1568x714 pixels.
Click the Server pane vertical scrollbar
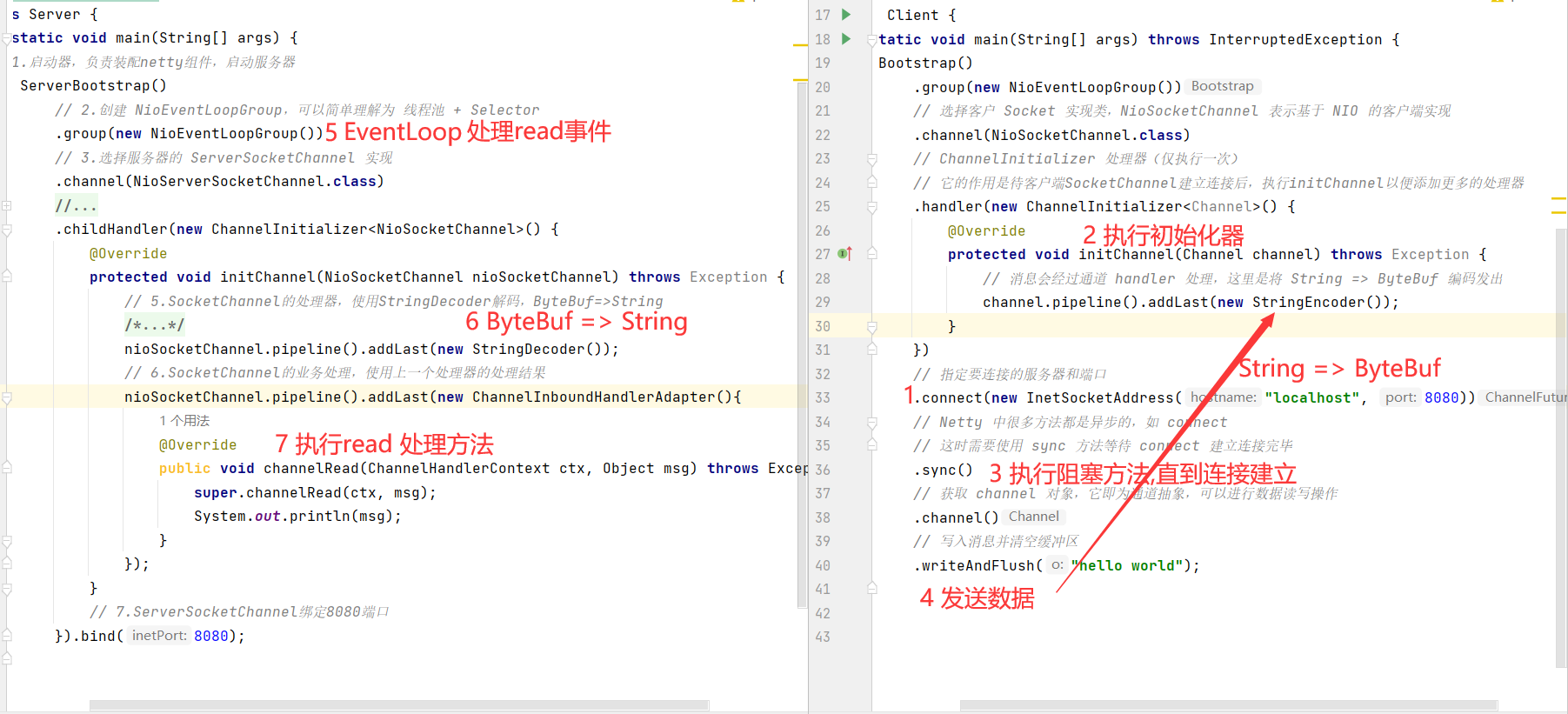coord(802,344)
